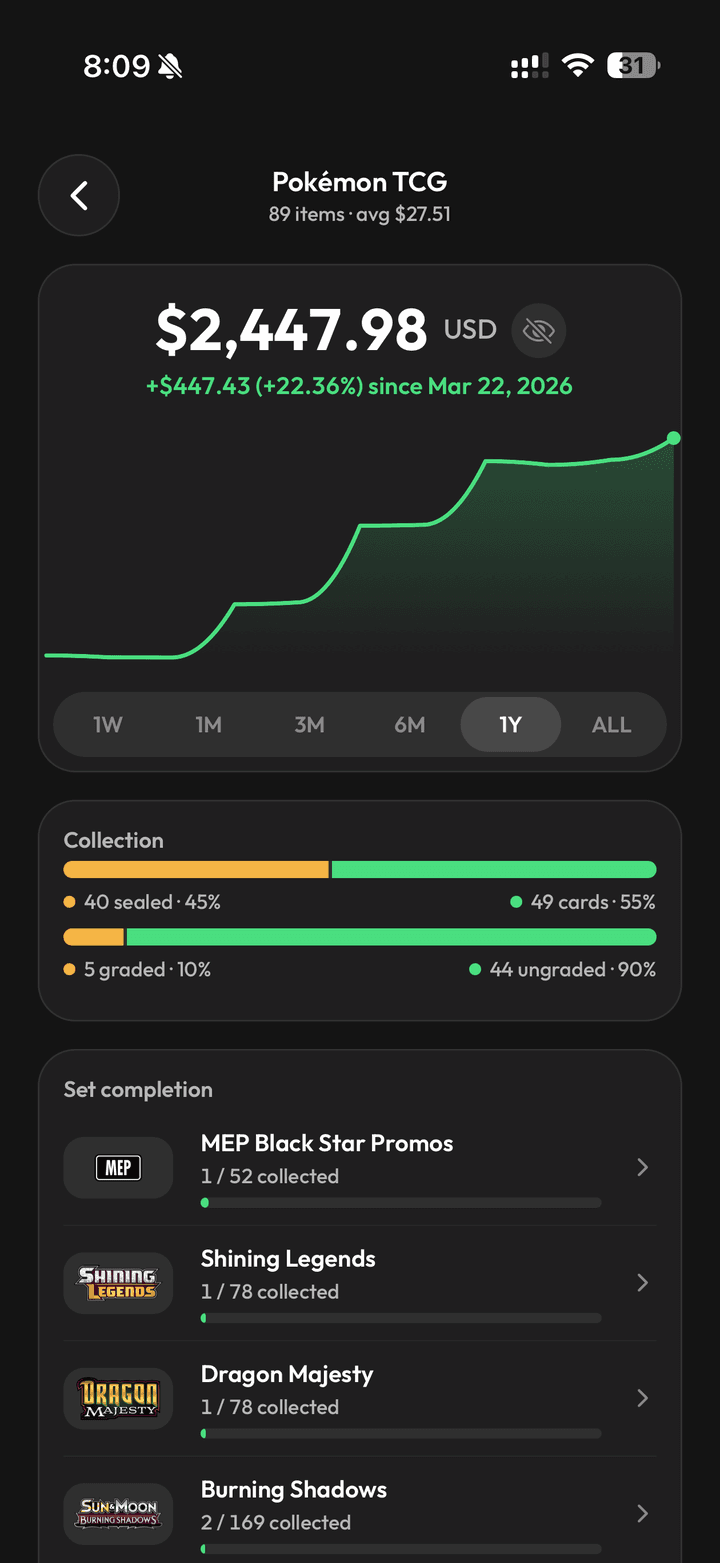Tap the Dragon Majesty set logo
Screen dimensions: 720x1563
pyautogui.click(x=118, y=1398)
